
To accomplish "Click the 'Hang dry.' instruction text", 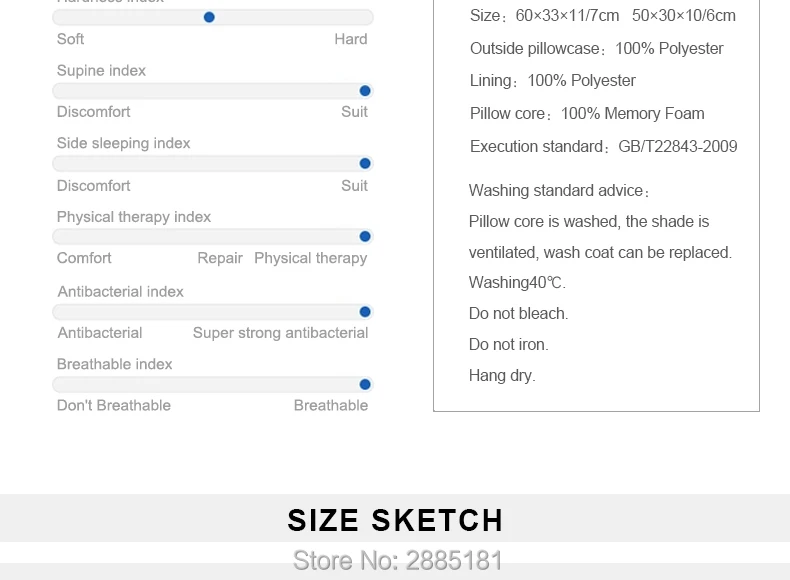I will pos(502,376).
